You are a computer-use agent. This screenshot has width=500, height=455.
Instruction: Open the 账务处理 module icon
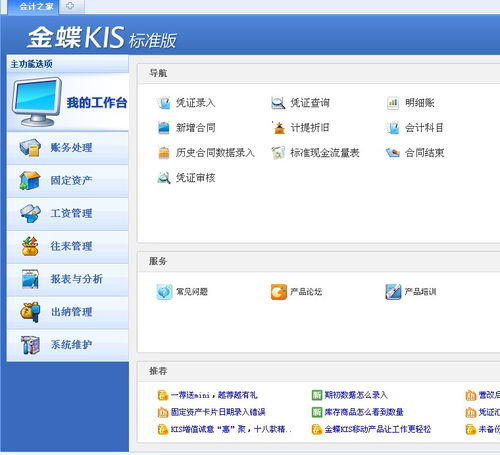[x=30, y=148]
